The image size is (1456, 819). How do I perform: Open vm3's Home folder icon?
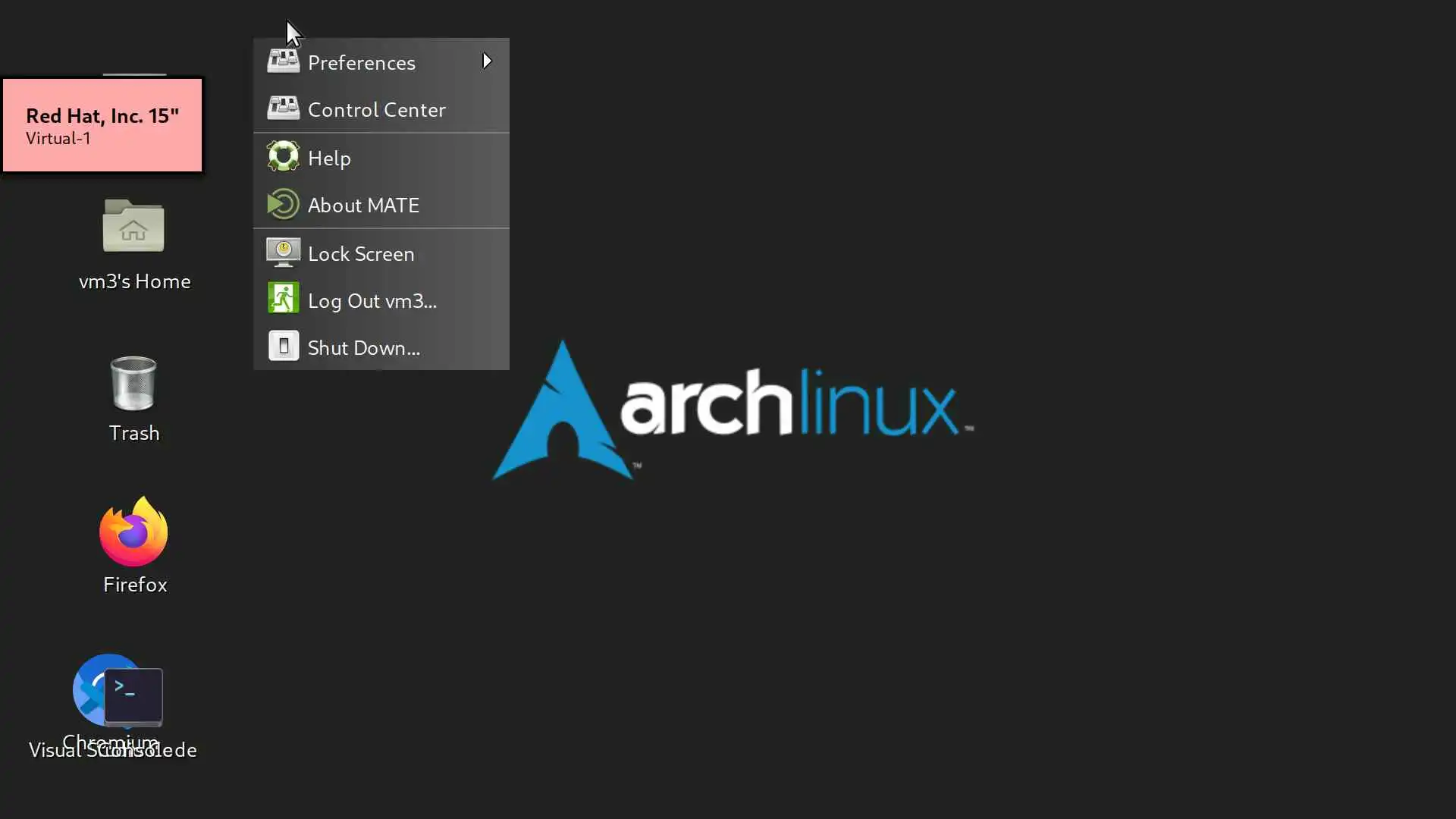133,226
